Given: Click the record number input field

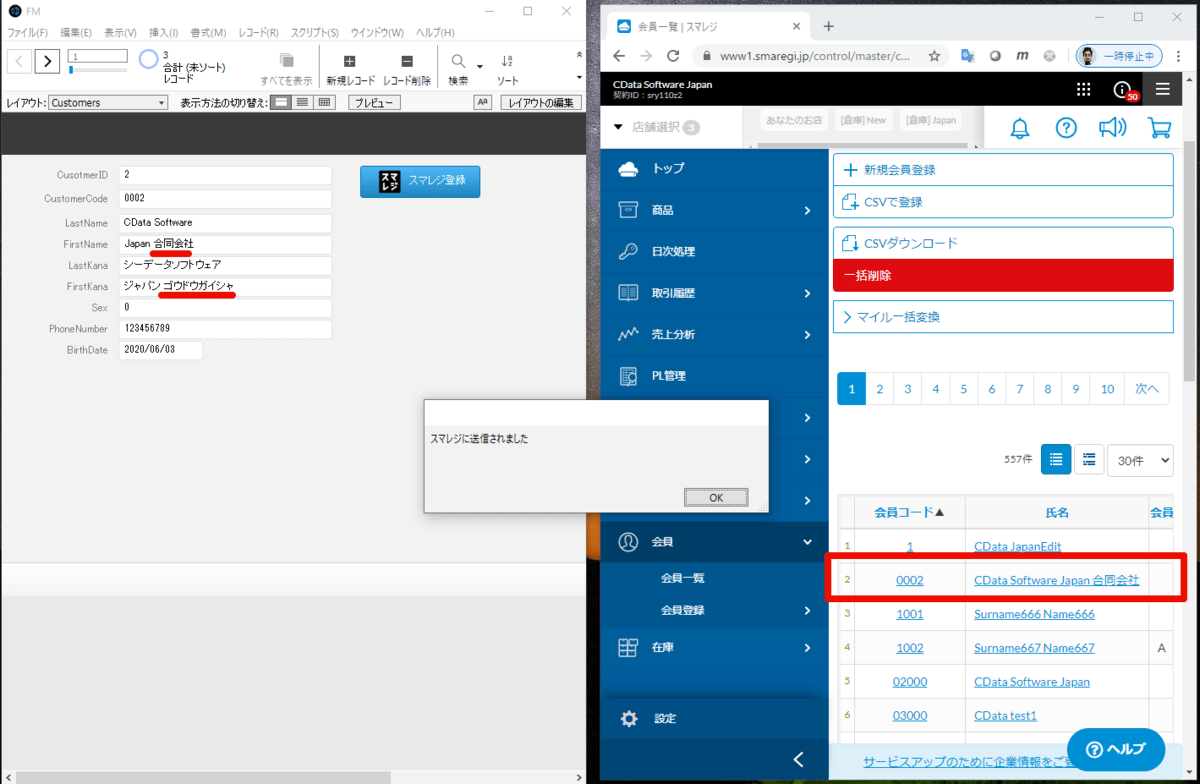Looking at the screenshot, I should [x=97, y=56].
